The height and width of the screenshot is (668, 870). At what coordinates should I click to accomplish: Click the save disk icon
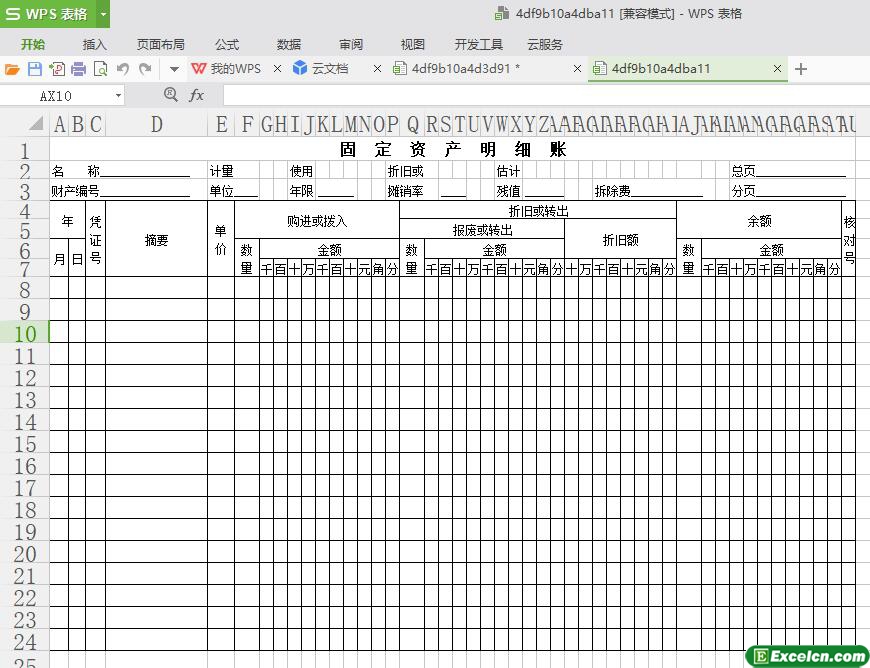[x=34, y=69]
